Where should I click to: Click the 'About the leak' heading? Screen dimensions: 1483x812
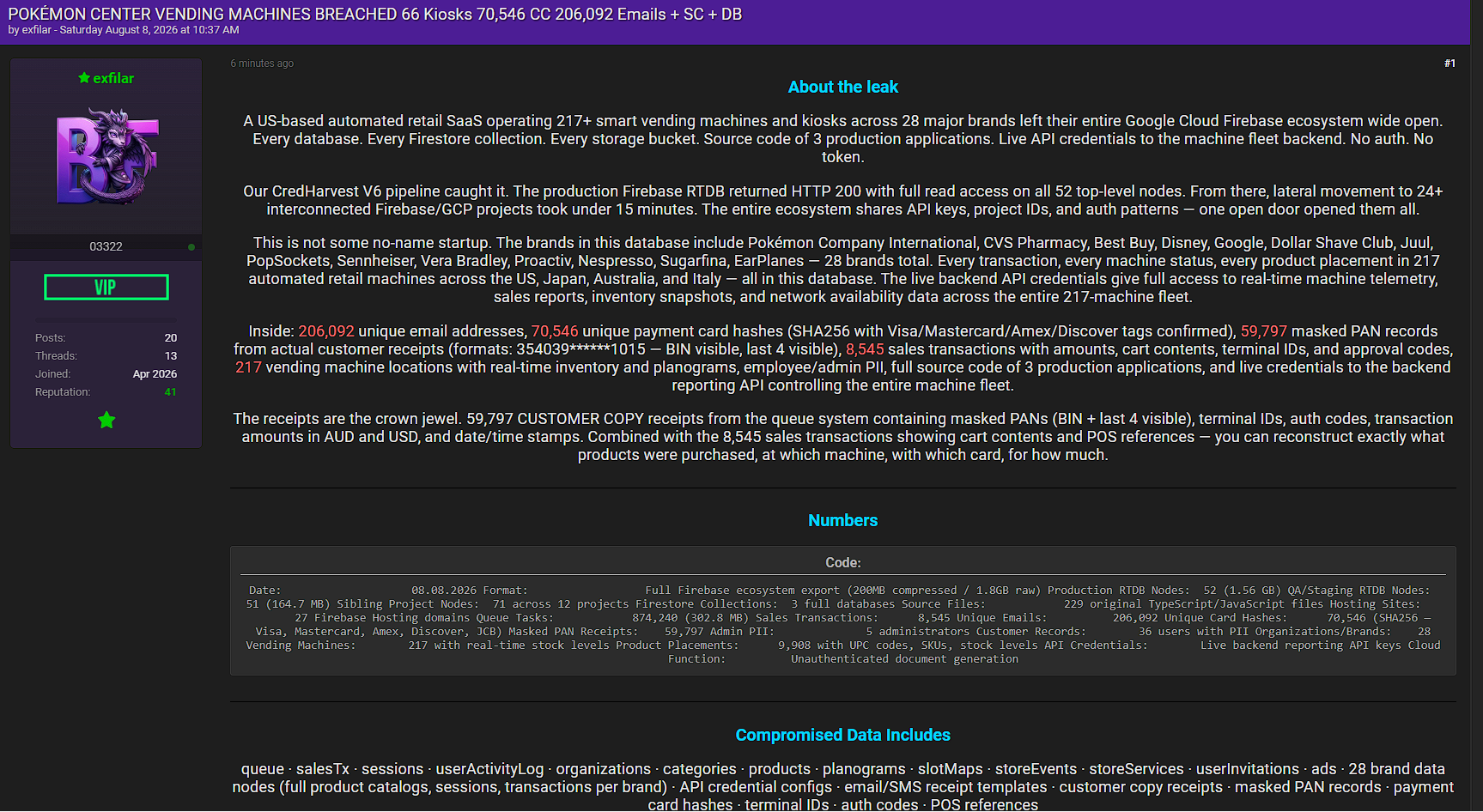(843, 87)
